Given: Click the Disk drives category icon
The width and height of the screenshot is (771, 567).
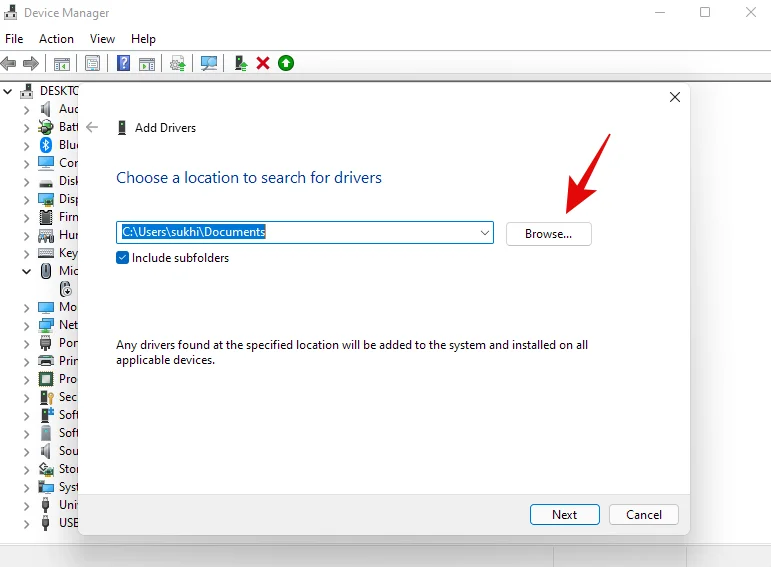Looking at the screenshot, I should pyautogui.click(x=46, y=183).
